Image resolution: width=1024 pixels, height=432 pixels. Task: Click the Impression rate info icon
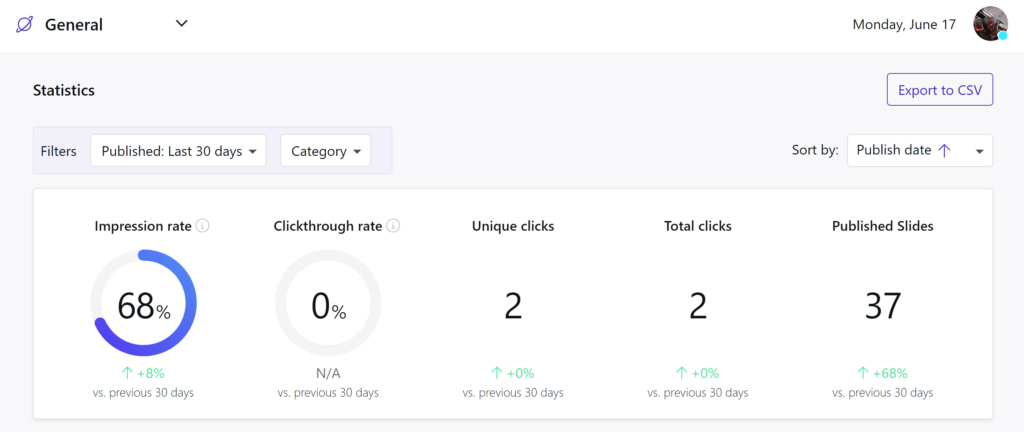coord(203,226)
